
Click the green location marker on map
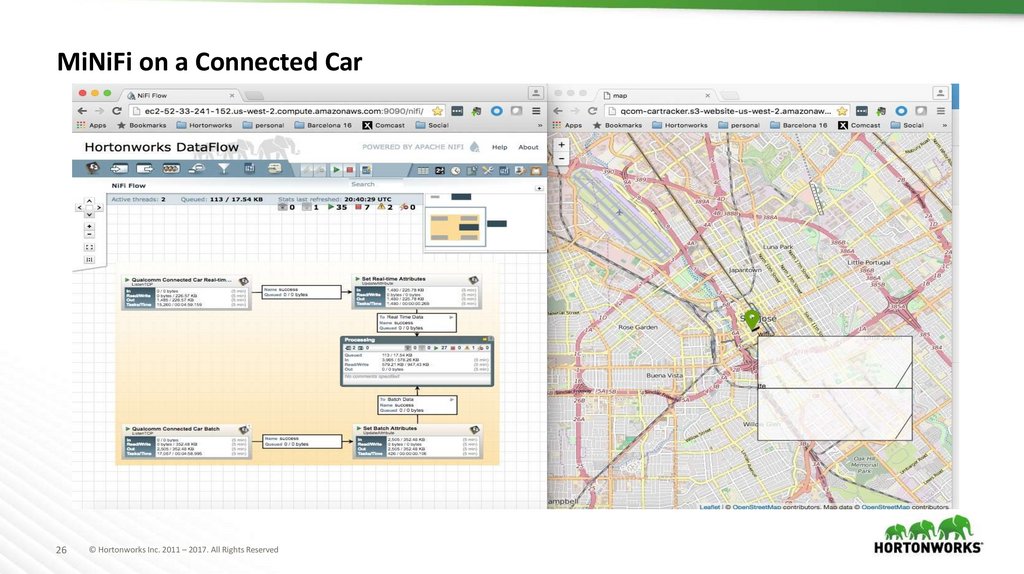coord(752,319)
